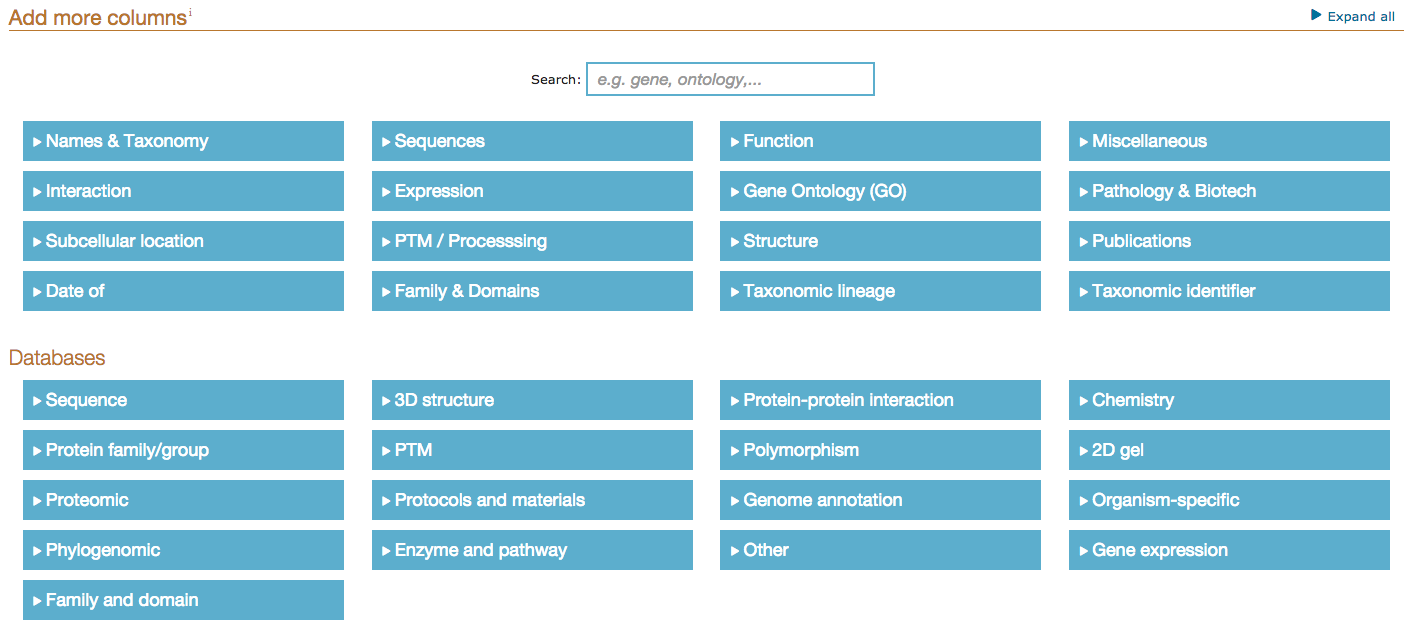Expand the Names & Taxonomy section

click(x=183, y=141)
